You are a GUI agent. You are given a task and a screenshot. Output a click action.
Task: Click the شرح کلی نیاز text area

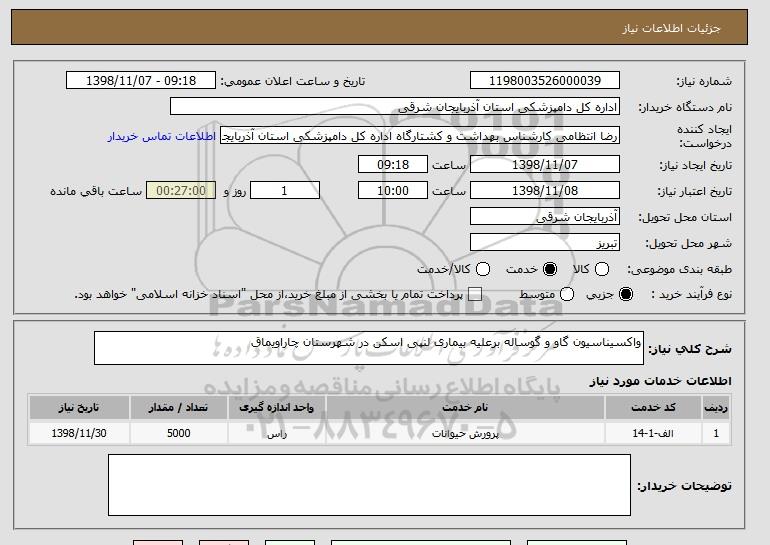click(x=369, y=348)
